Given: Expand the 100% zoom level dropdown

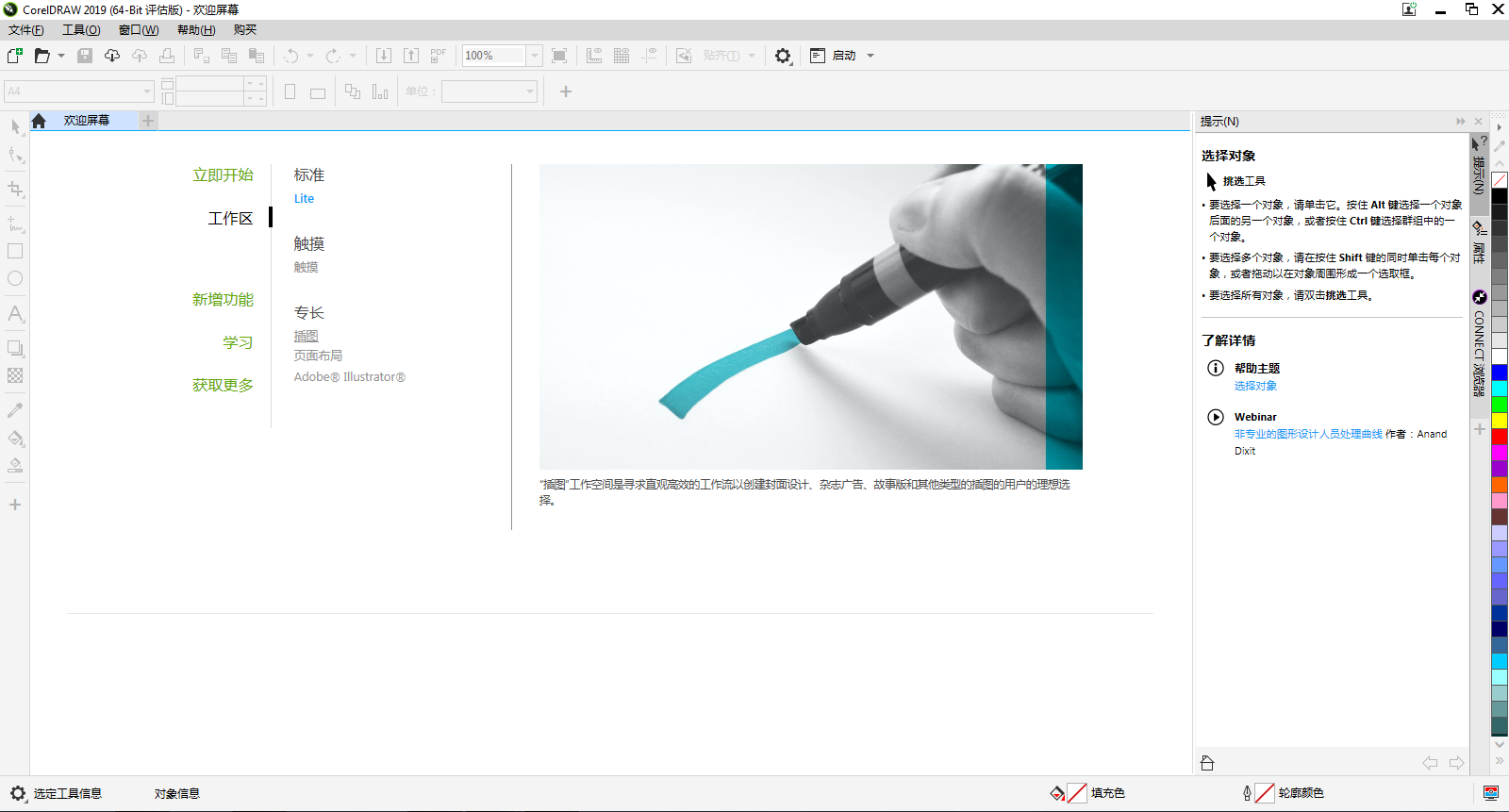Looking at the screenshot, I should click(535, 56).
